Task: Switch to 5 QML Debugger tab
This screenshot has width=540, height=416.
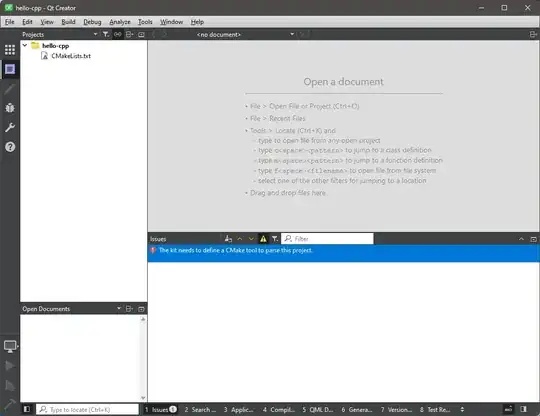Action: 318,409
